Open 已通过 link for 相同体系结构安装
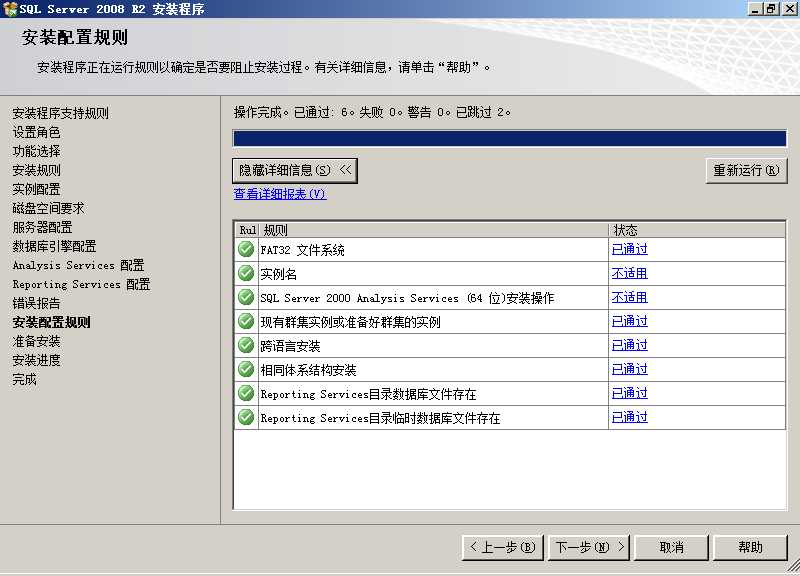The width and height of the screenshot is (800, 576). click(630, 369)
